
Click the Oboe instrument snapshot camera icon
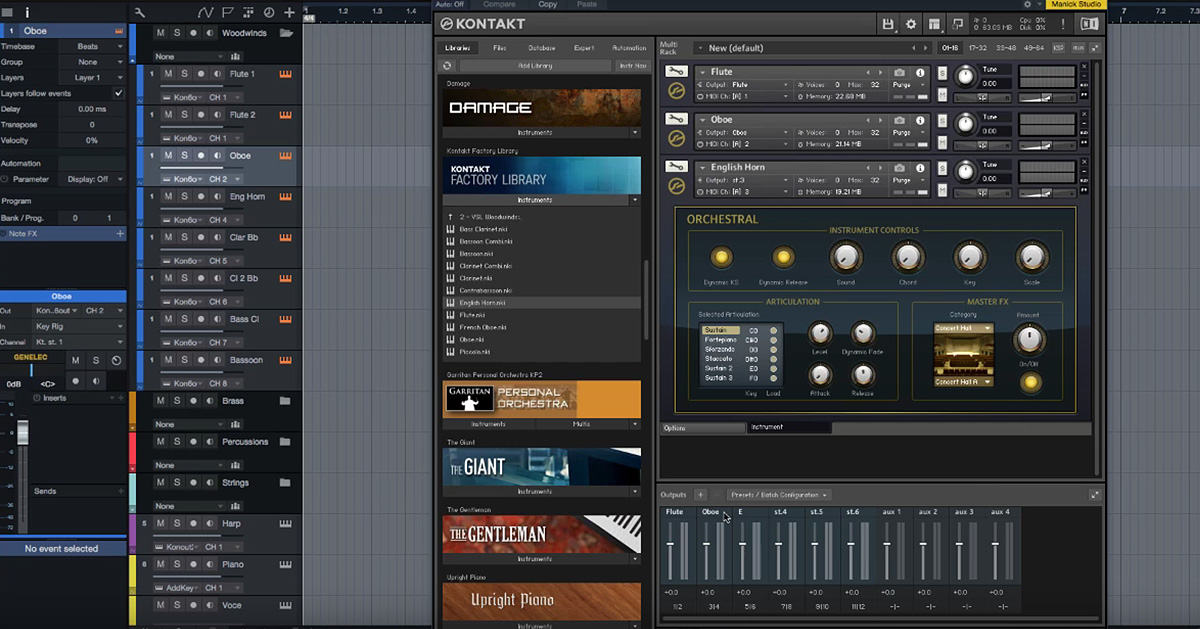point(899,120)
